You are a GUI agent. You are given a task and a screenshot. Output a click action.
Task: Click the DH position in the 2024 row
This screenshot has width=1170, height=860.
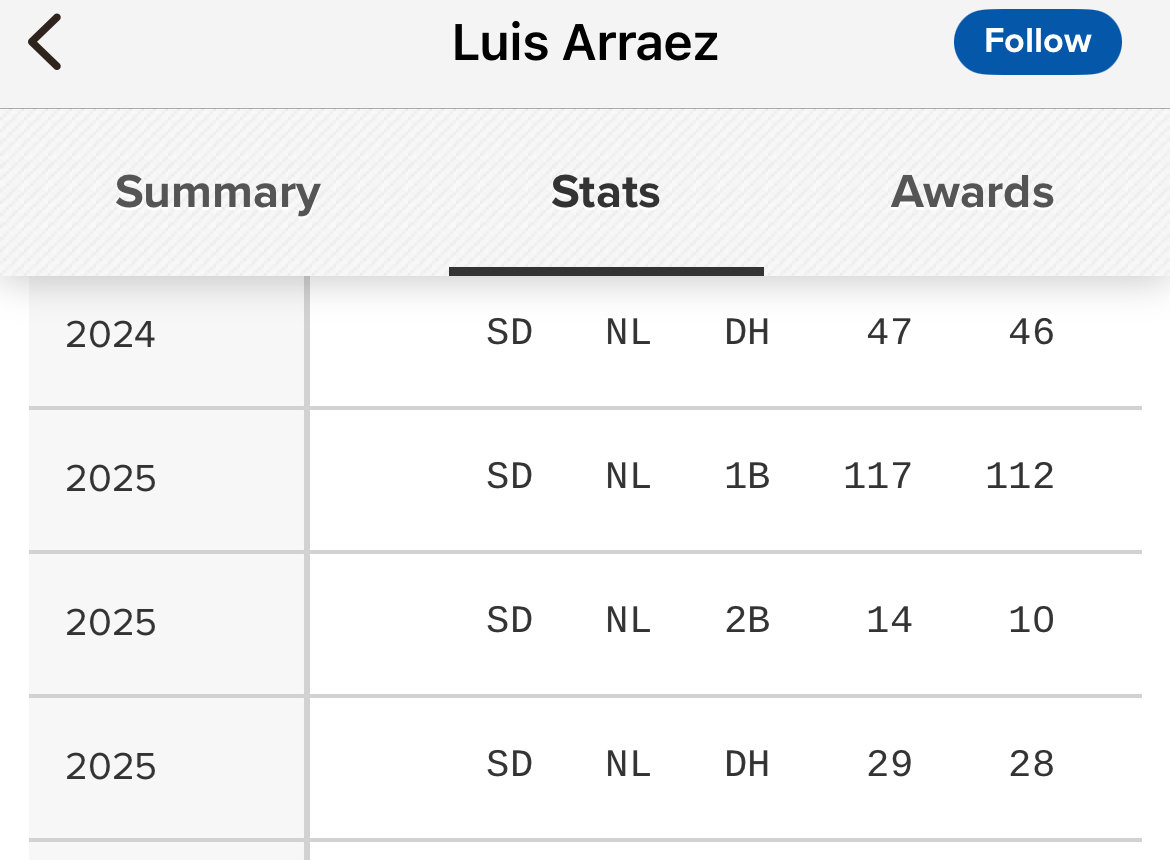747,332
